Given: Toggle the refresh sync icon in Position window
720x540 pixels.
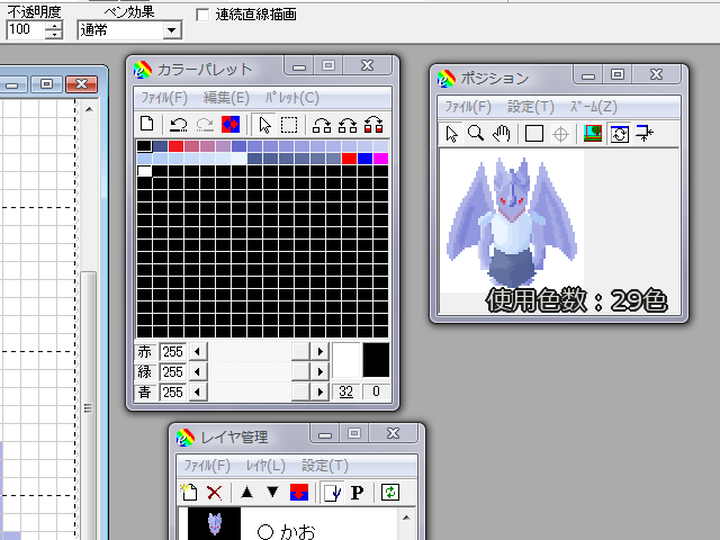Looking at the screenshot, I should 619,134.
